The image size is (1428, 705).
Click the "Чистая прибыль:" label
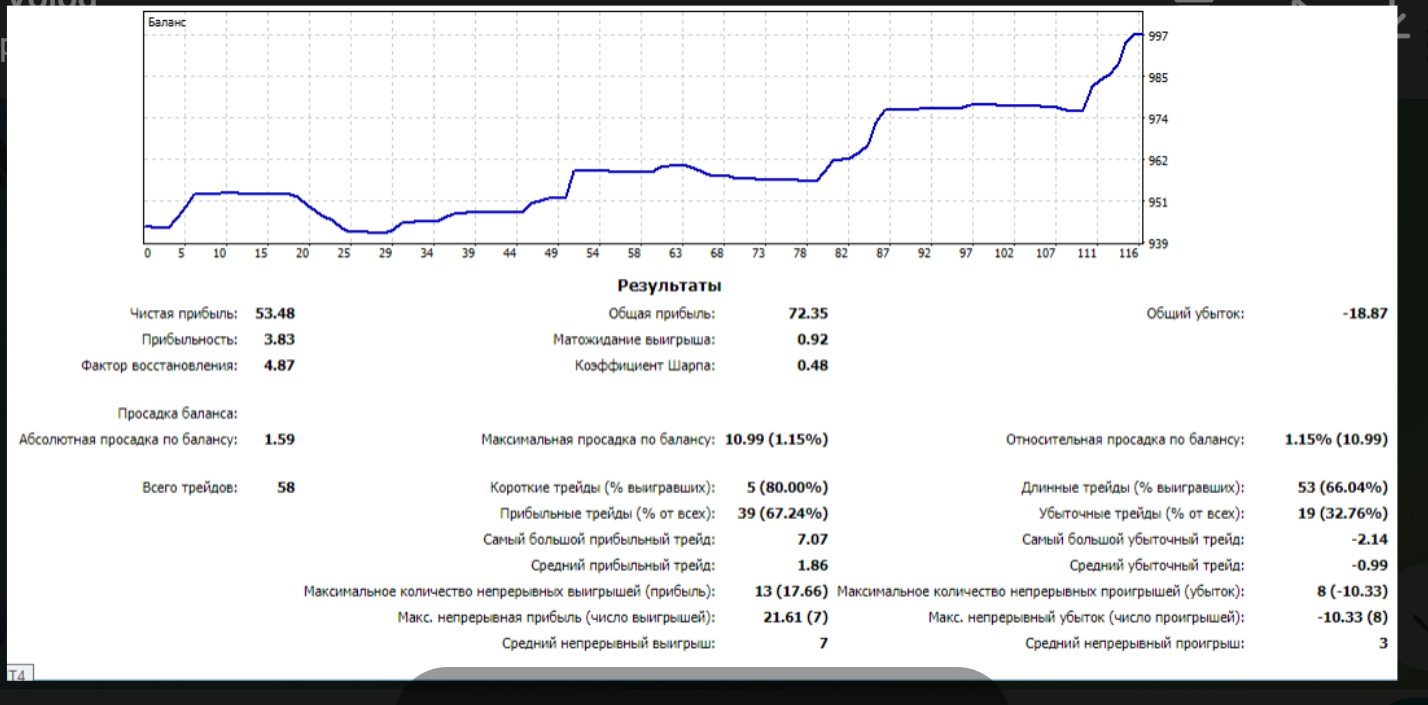pos(184,314)
